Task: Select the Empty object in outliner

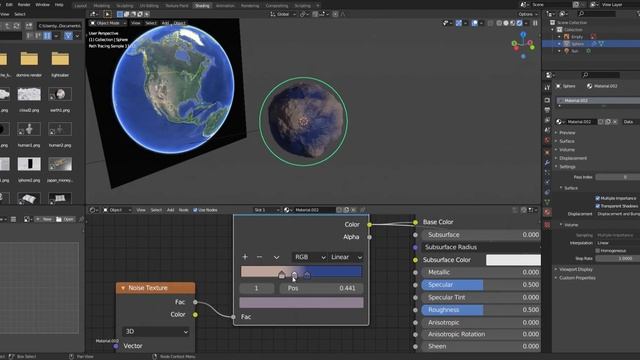Action: 577,37
